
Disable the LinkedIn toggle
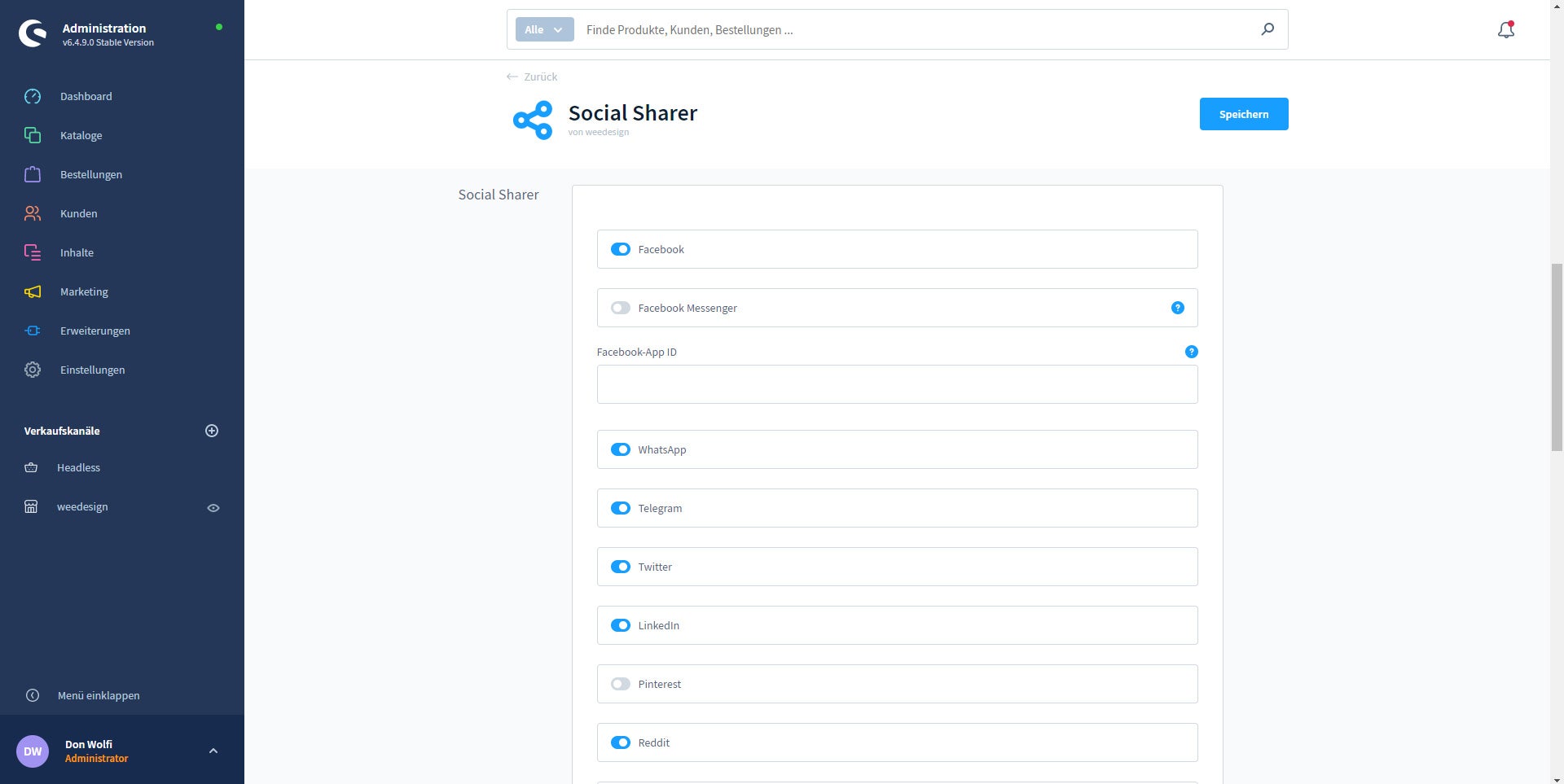(621, 625)
